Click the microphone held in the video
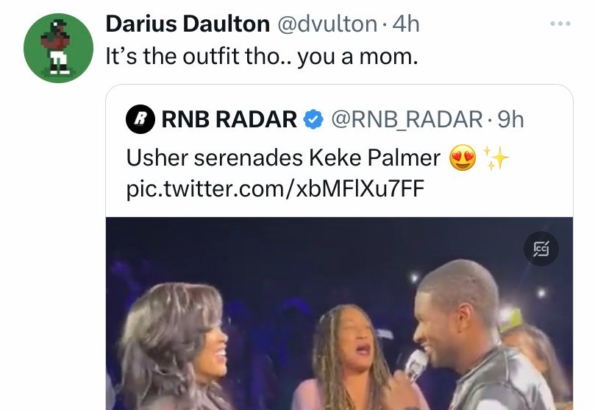The image size is (595, 410). pyautogui.click(x=417, y=365)
